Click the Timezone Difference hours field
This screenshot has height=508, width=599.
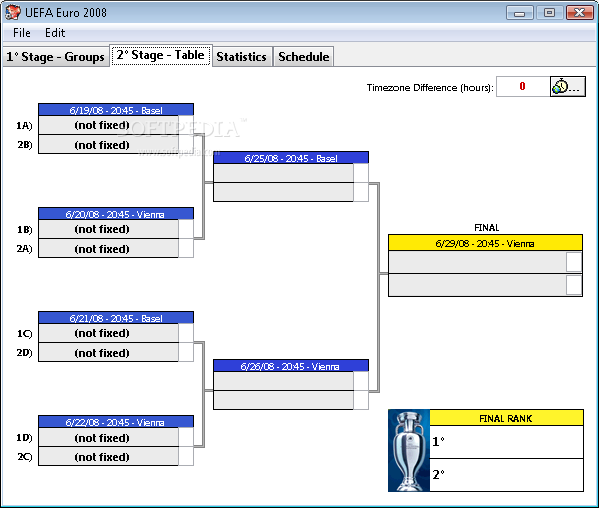coord(523,87)
